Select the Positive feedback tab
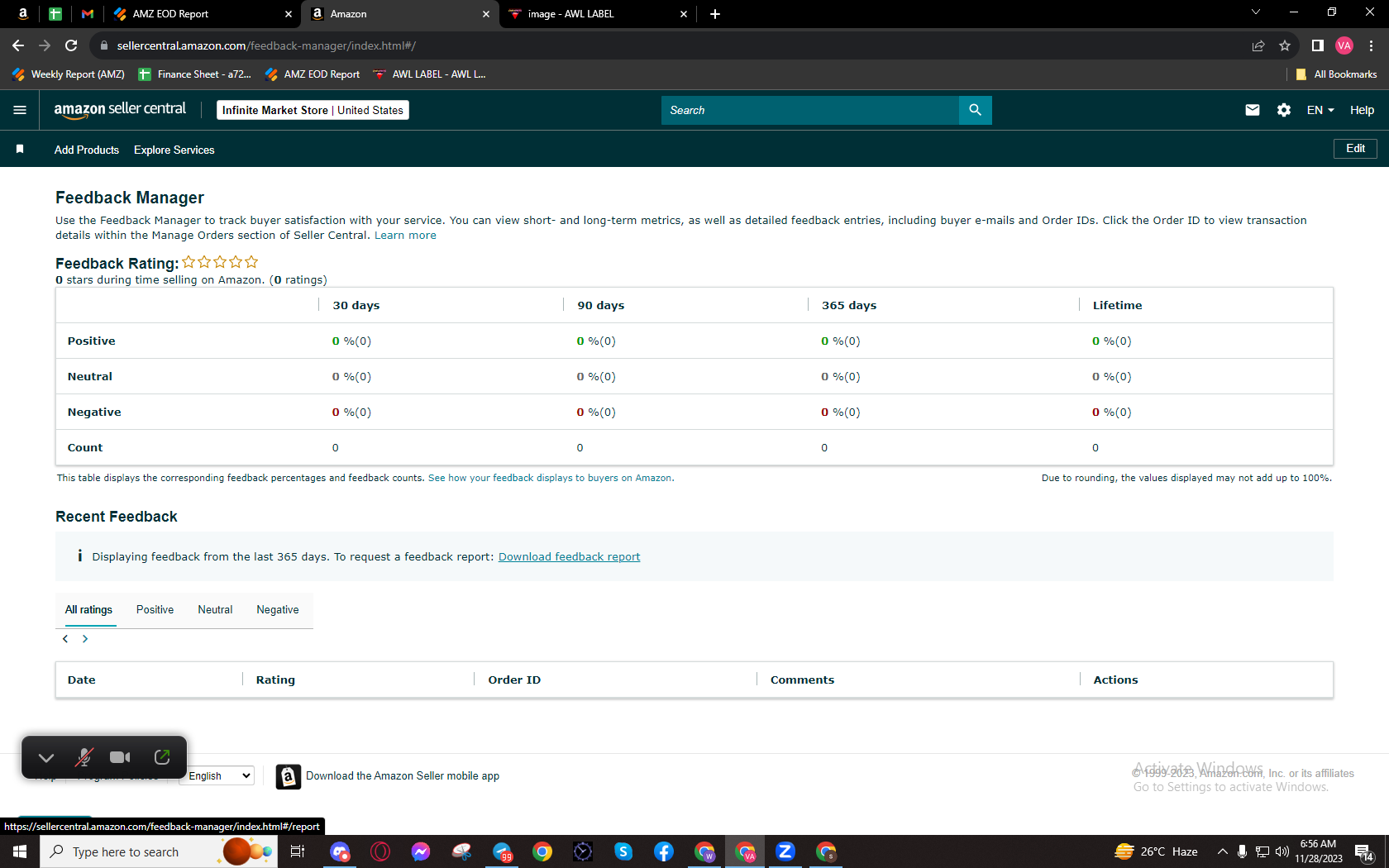The height and width of the screenshot is (868, 1389). click(155, 610)
